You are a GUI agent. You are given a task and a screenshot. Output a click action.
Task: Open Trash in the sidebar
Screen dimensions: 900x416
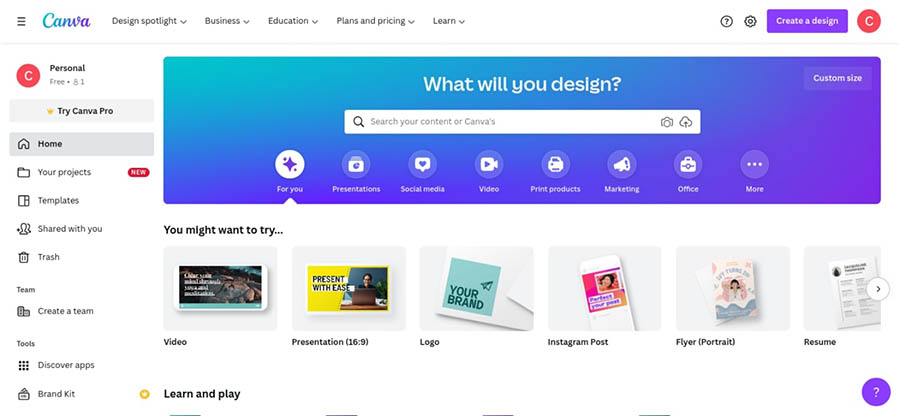tap(82, 257)
